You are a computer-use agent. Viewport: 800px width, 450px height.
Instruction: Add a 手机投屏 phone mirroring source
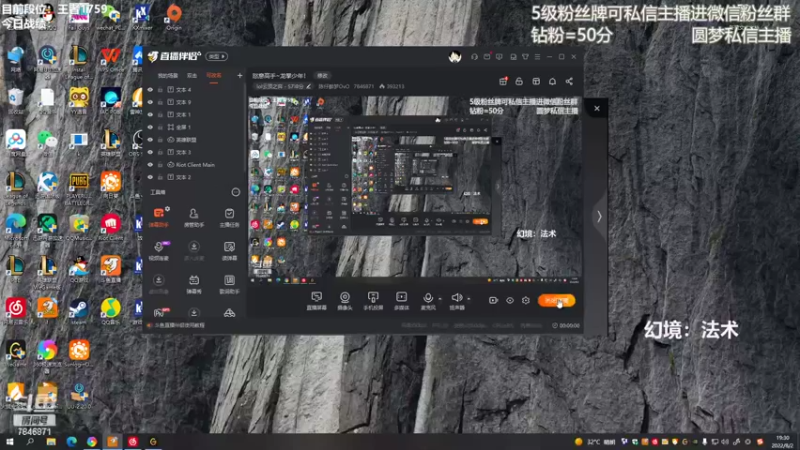(x=373, y=301)
